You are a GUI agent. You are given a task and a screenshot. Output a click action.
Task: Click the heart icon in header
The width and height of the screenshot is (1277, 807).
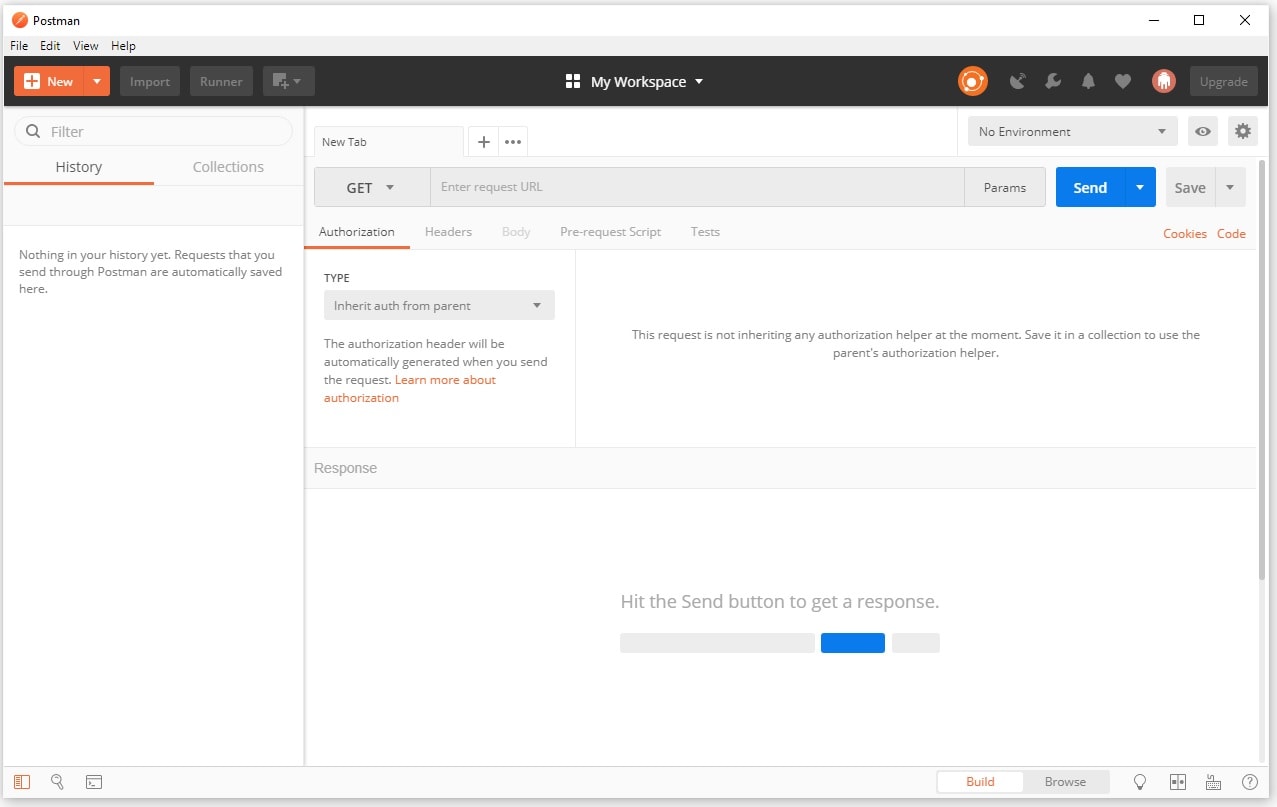pos(1123,82)
